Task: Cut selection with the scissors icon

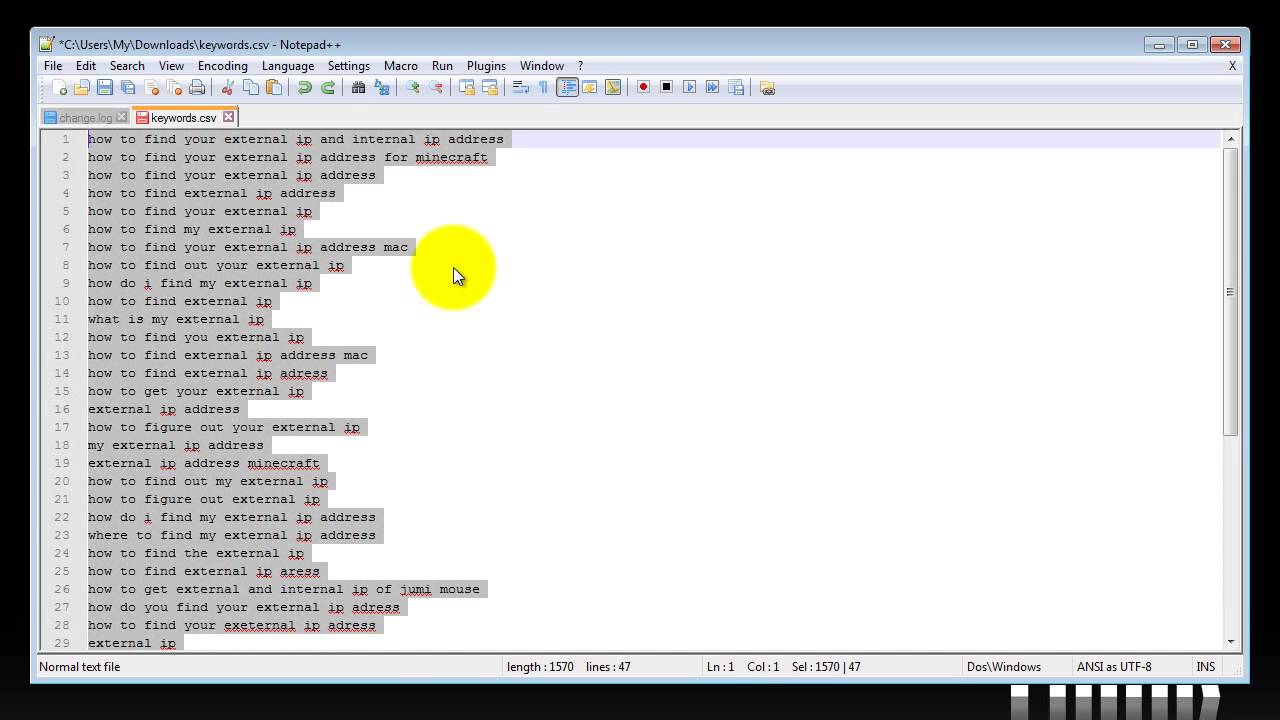Action: point(228,88)
